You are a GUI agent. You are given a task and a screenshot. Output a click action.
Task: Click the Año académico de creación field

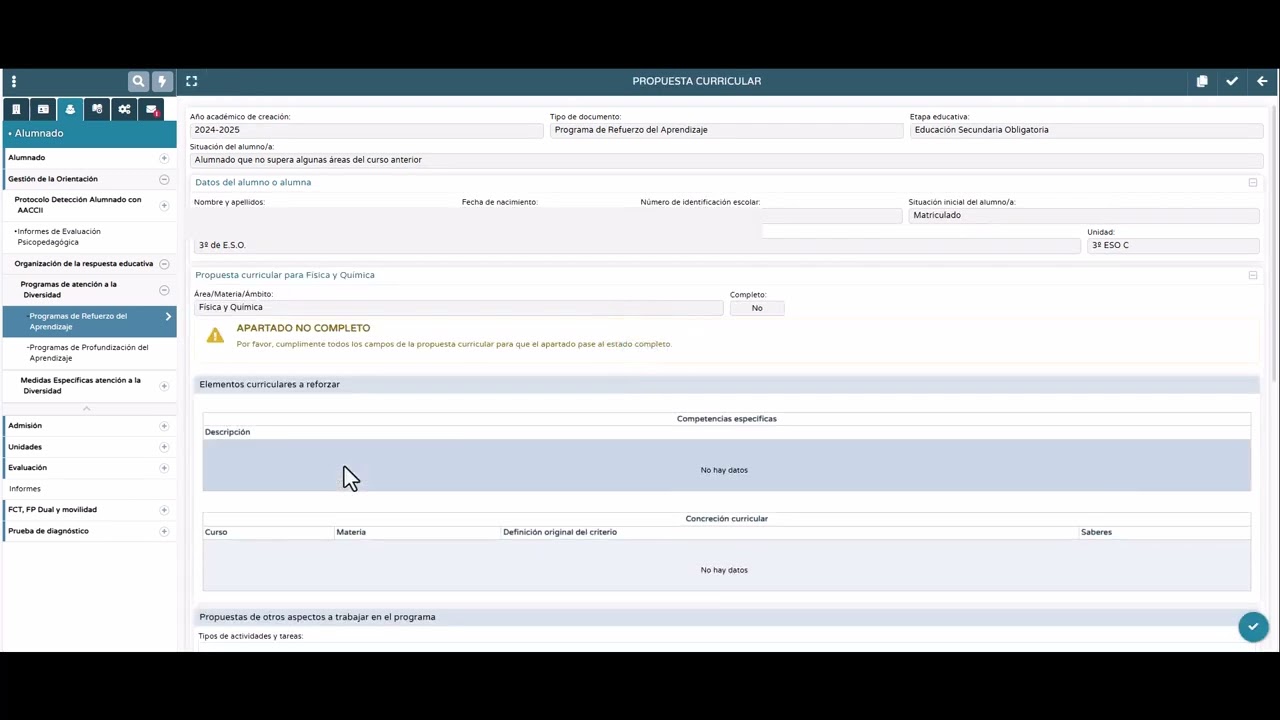[366, 130]
